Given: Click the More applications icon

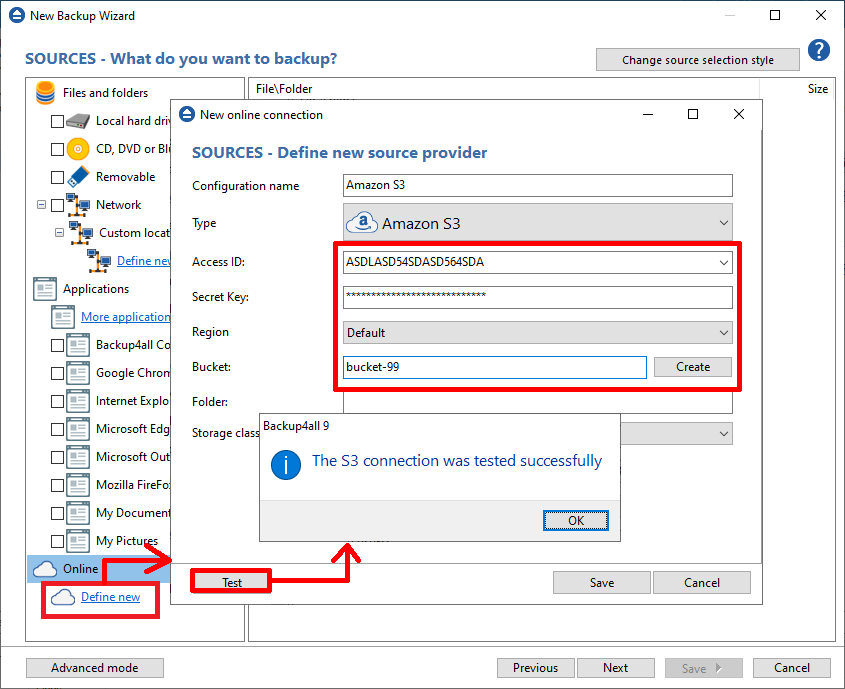Looking at the screenshot, I should 63,317.
